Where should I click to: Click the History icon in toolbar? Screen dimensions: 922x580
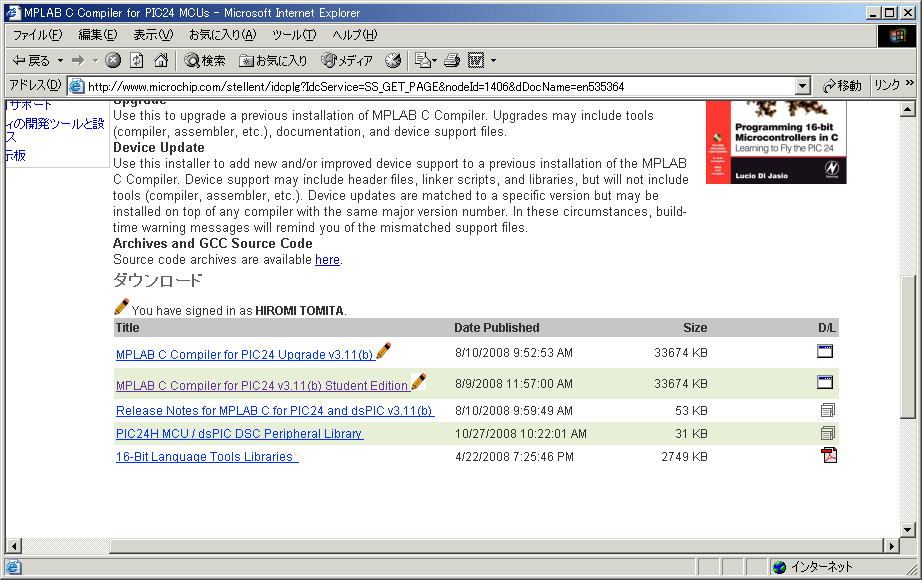coord(393,60)
